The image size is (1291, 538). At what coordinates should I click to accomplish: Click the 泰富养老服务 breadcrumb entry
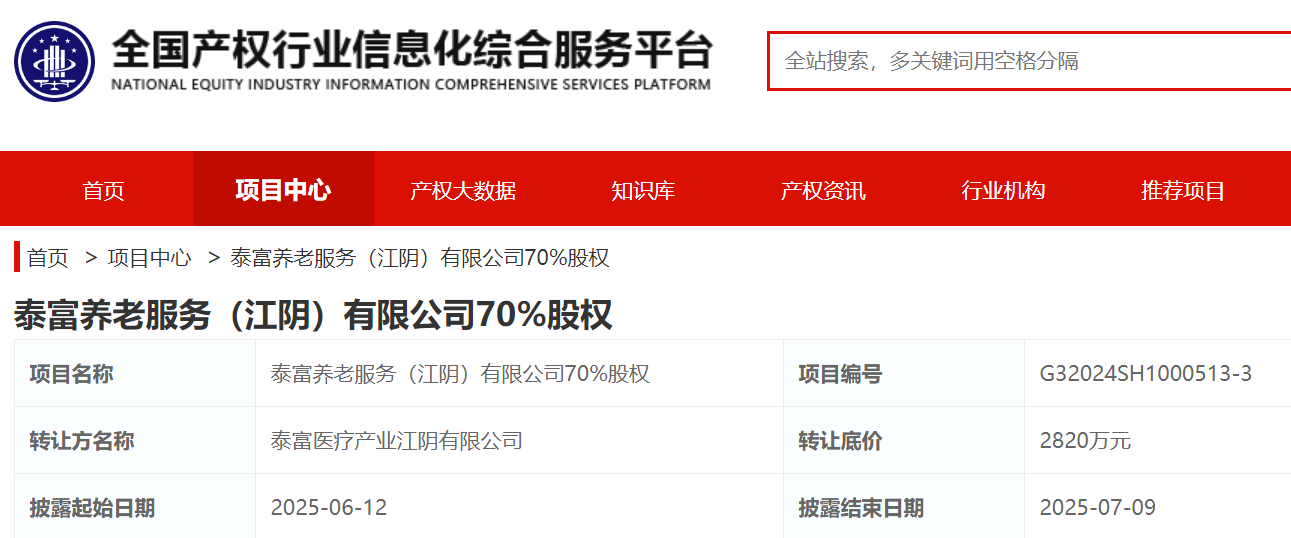tap(420, 258)
